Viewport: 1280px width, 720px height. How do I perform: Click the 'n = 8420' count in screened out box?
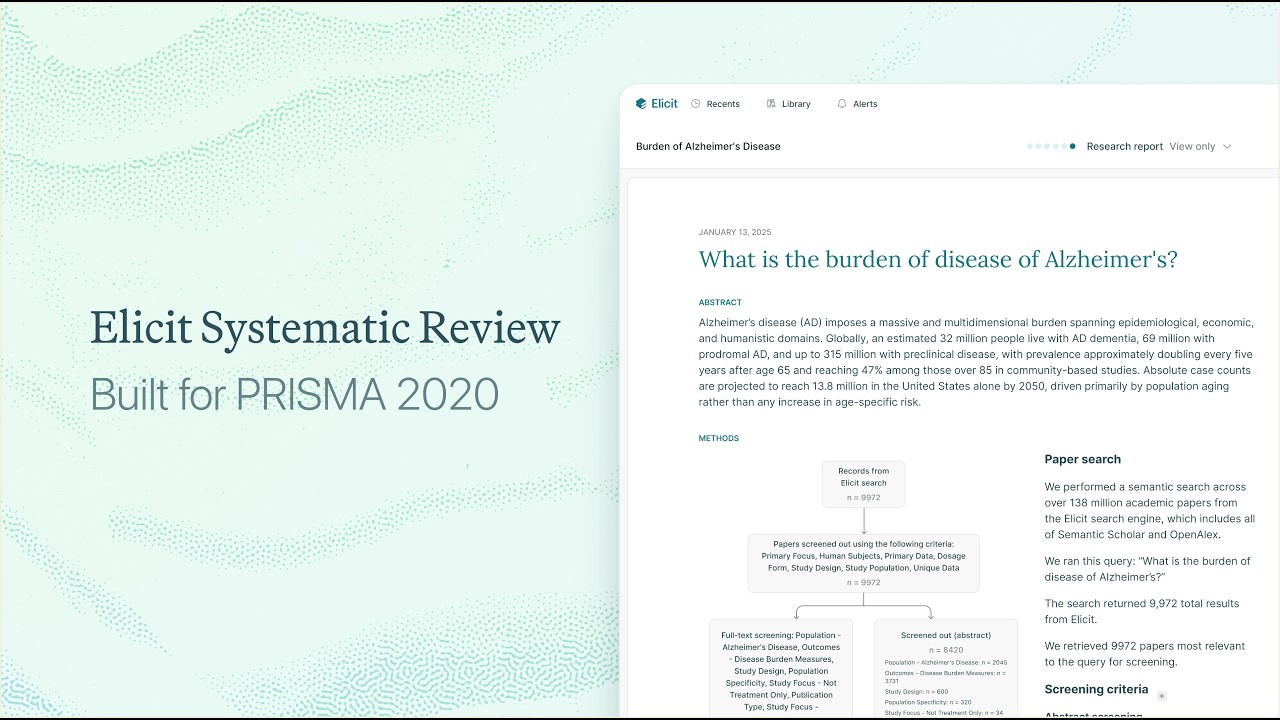(945, 650)
